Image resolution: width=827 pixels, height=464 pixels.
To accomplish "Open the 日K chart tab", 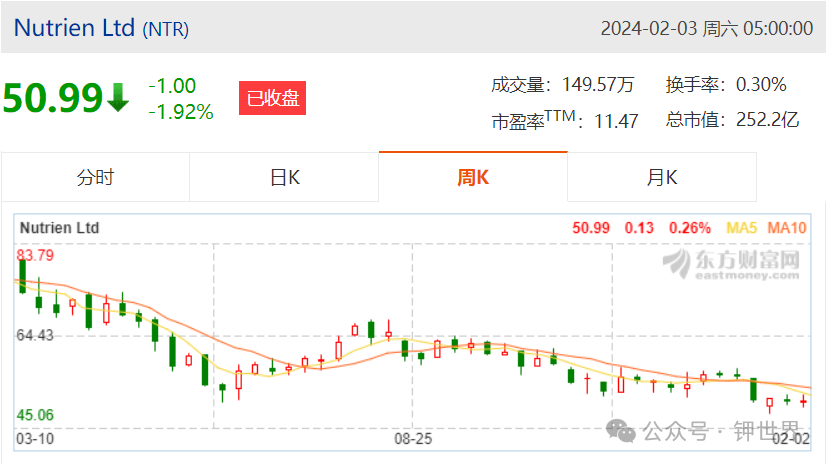I will 284,177.
